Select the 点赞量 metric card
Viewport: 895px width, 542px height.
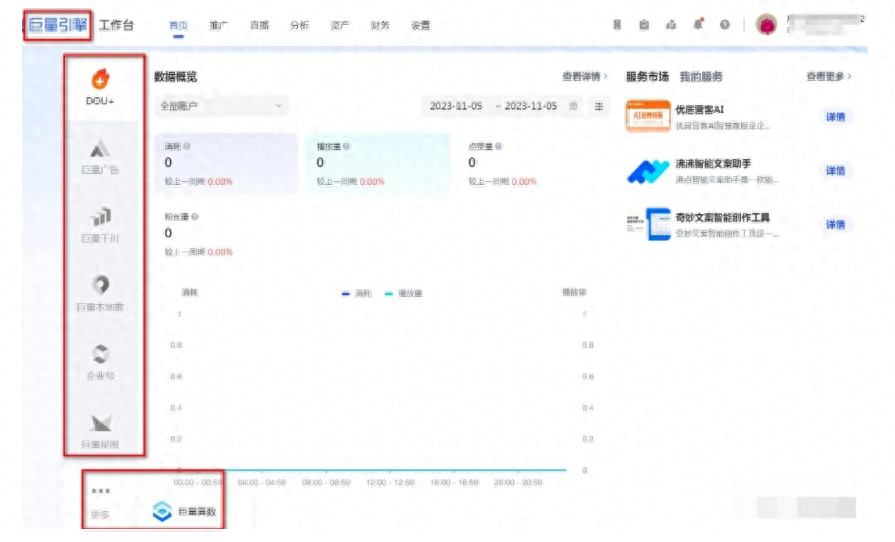click(531, 164)
